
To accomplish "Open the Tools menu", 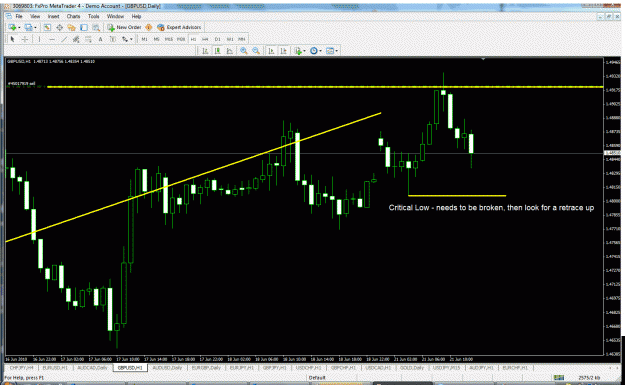I will point(94,16).
